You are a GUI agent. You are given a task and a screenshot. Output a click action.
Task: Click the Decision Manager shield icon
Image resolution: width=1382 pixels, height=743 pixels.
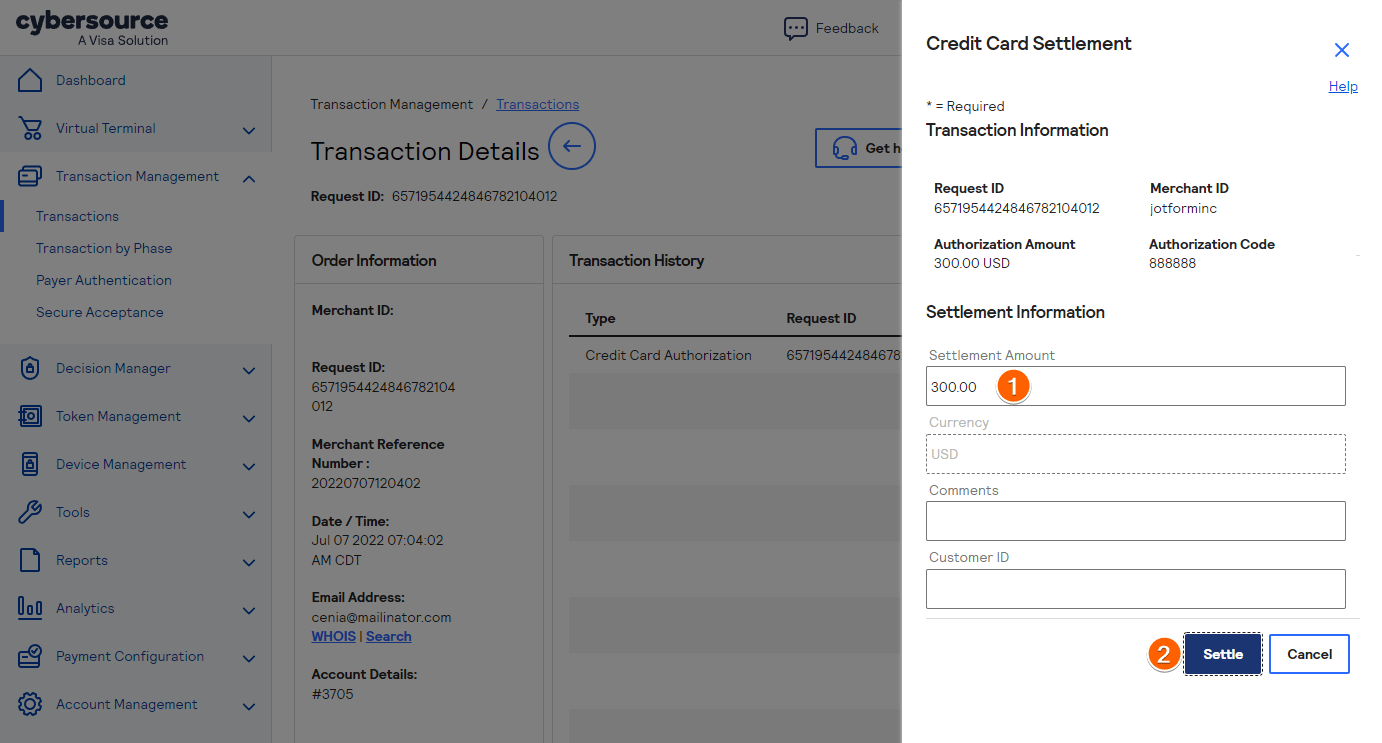30,368
